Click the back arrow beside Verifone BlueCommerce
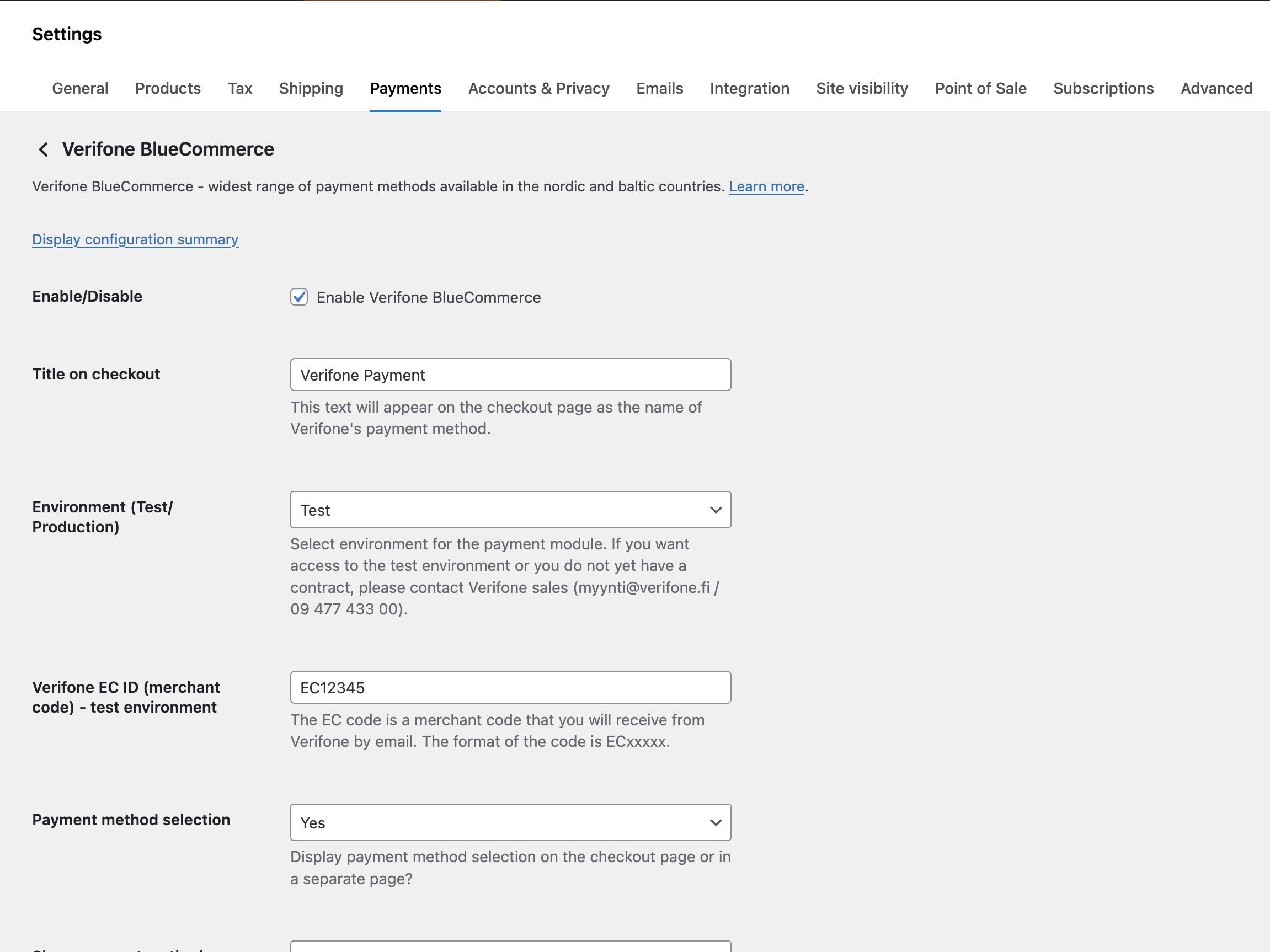The height and width of the screenshot is (952, 1270). [x=43, y=149]
